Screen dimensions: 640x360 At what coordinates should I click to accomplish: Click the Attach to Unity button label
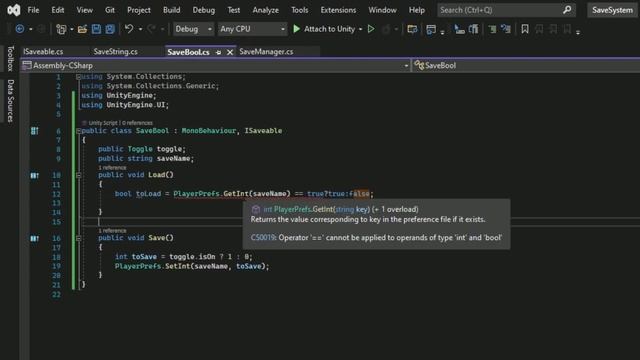click(x=329, y=29)
